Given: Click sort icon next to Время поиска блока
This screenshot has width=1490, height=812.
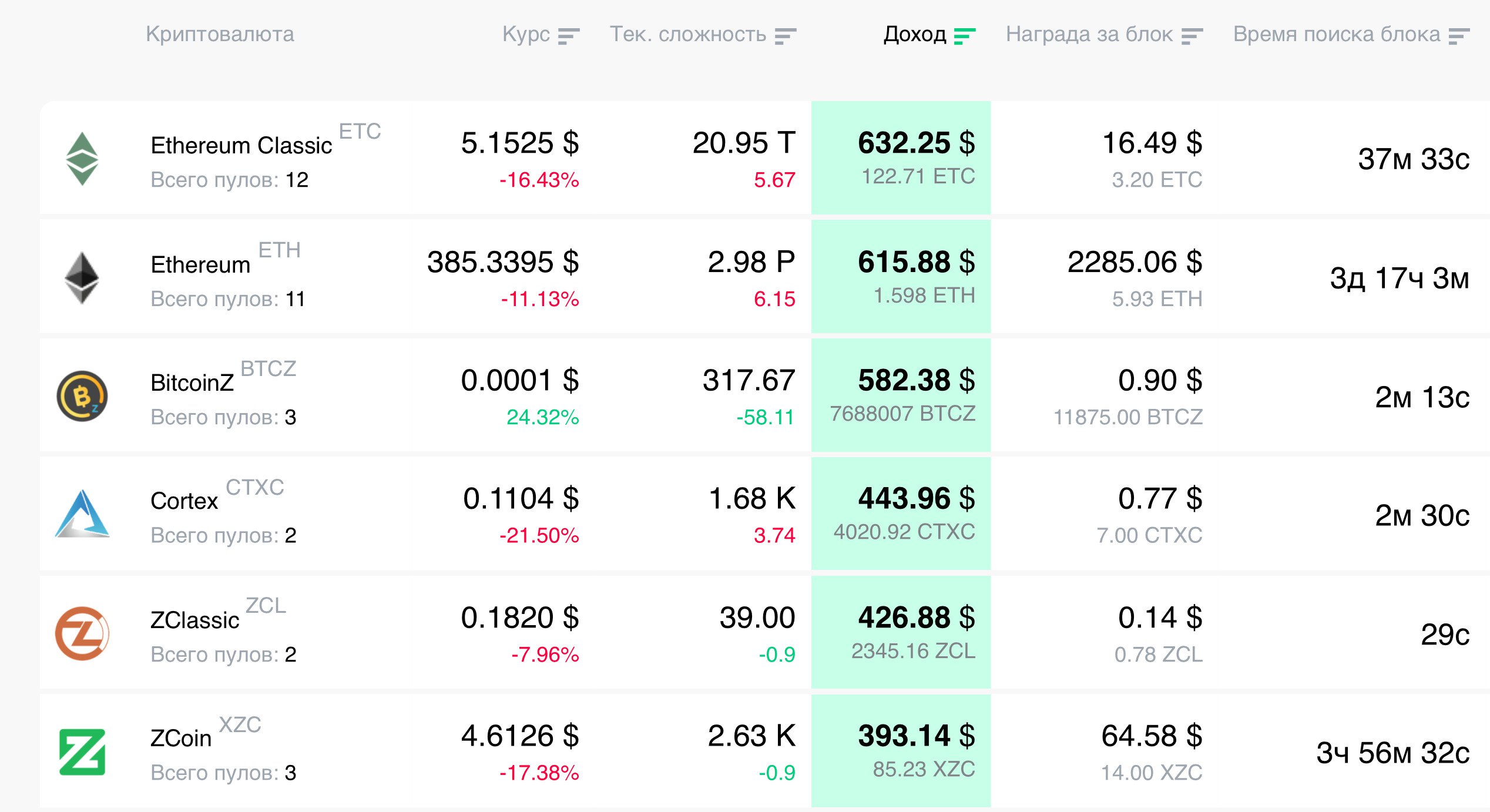Looking at the screenshot, I should [x=1459, y=36].
